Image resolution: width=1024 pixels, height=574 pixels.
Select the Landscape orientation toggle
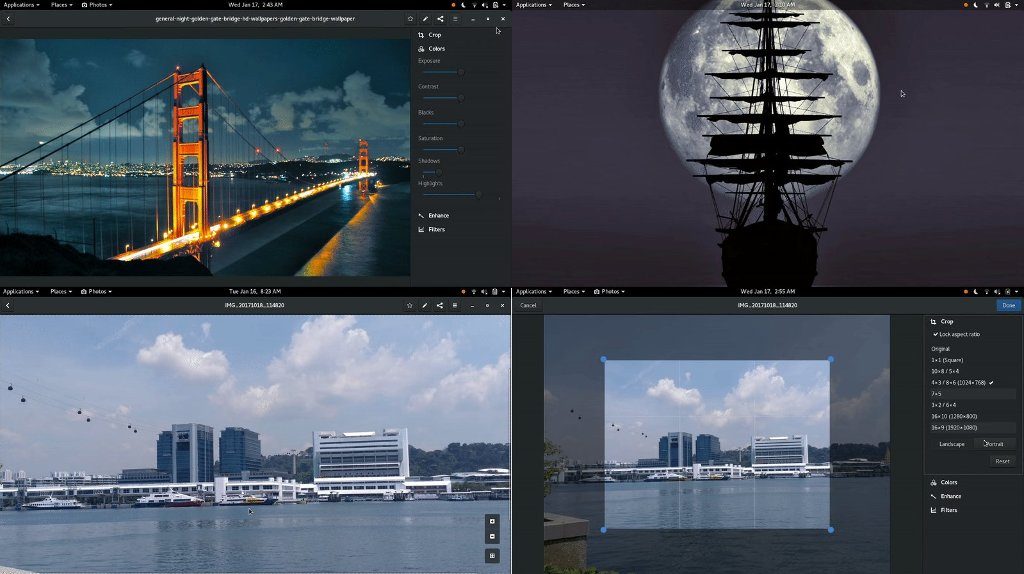(x=951, y=443)
